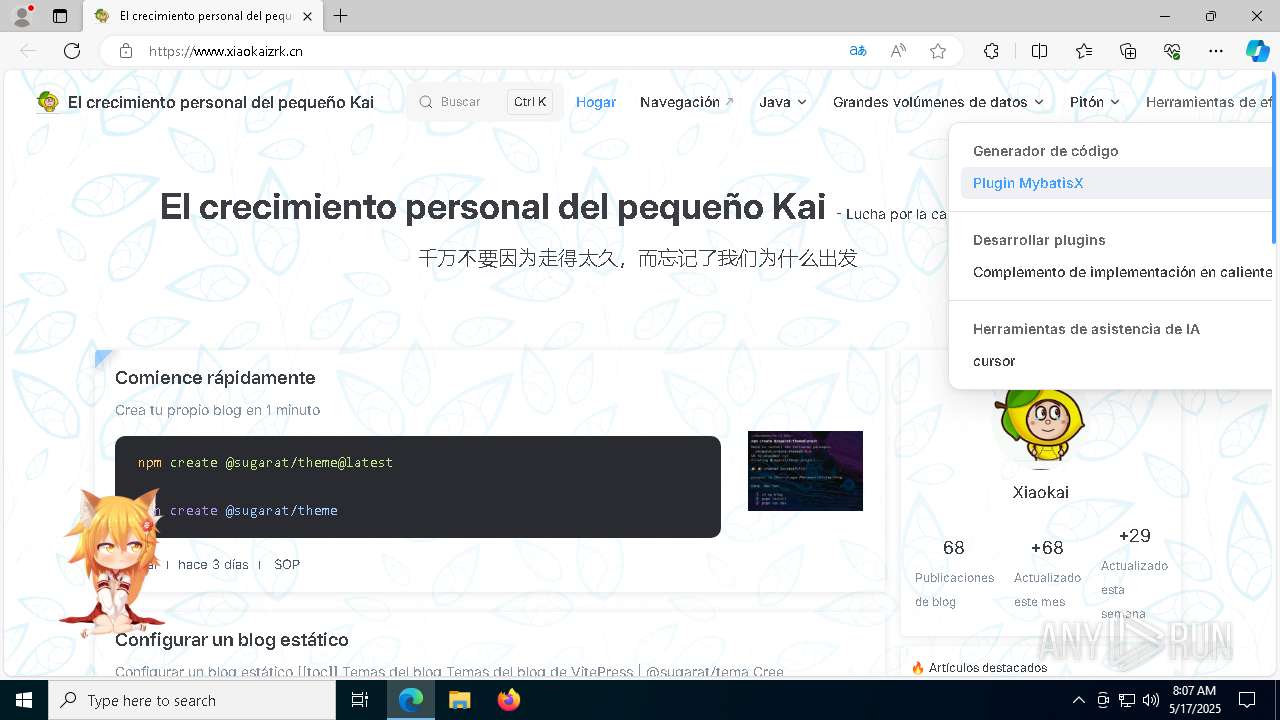Open the network tray icon

tap(1127, 700)
